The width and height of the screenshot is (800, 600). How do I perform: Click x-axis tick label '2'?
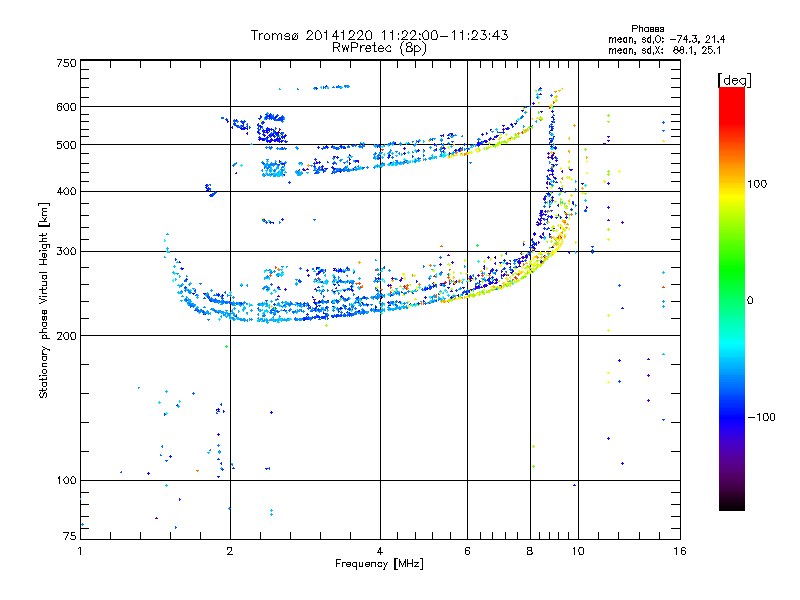coord(230,551)
